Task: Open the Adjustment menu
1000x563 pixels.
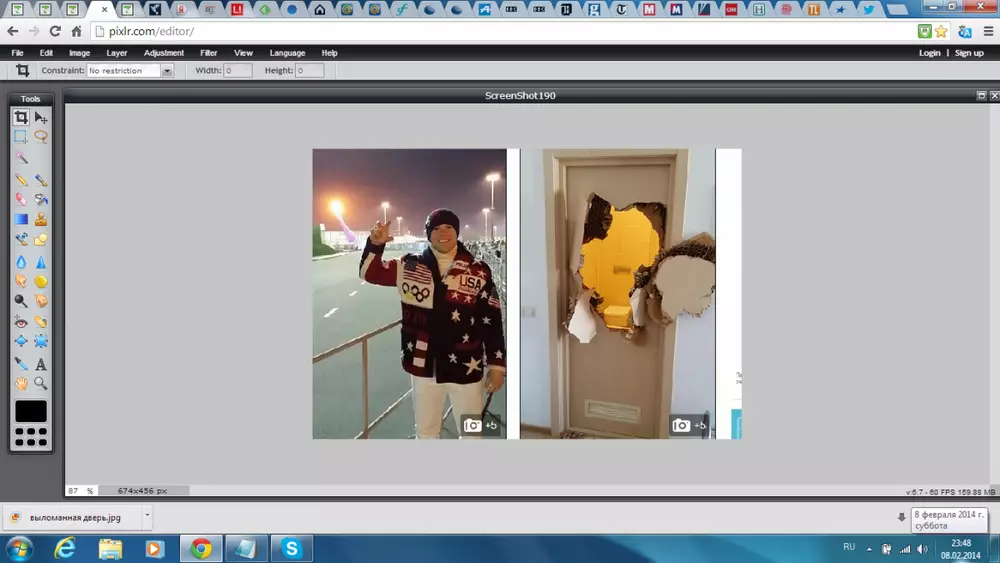Action: click(163, 53)
